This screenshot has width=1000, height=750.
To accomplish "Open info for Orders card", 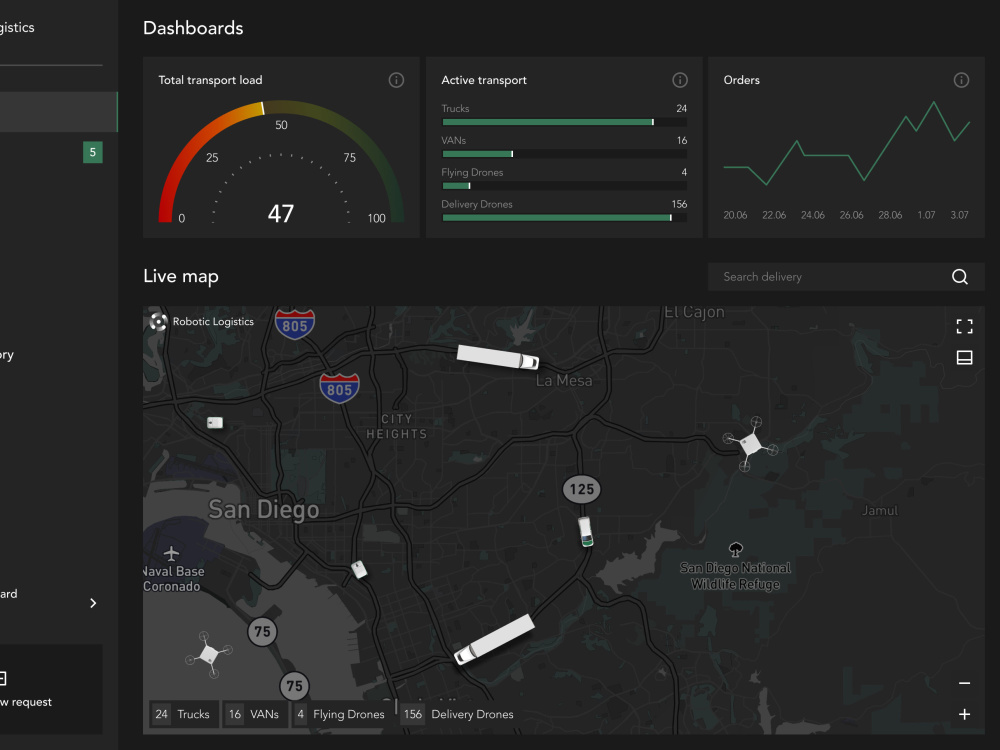I will click(961, 80).
